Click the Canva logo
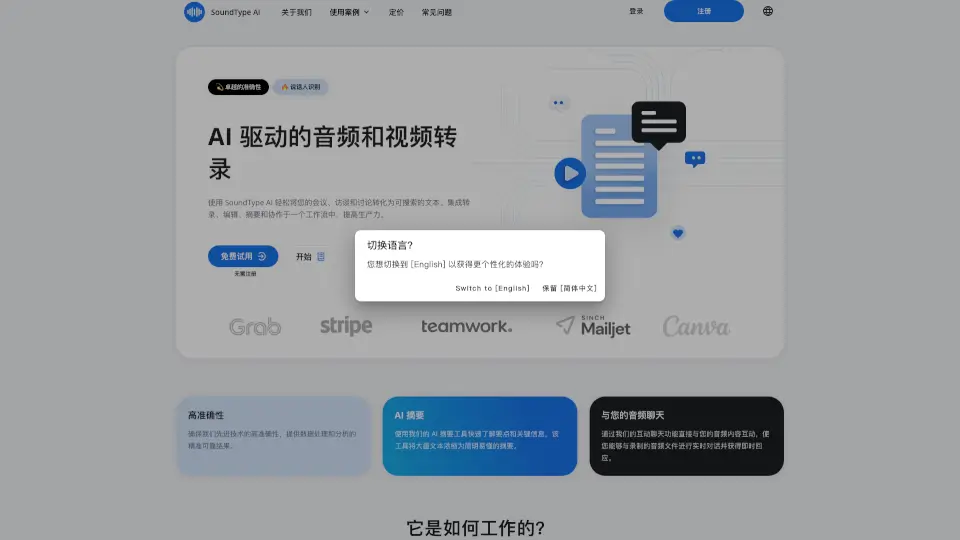 [696, 326]
